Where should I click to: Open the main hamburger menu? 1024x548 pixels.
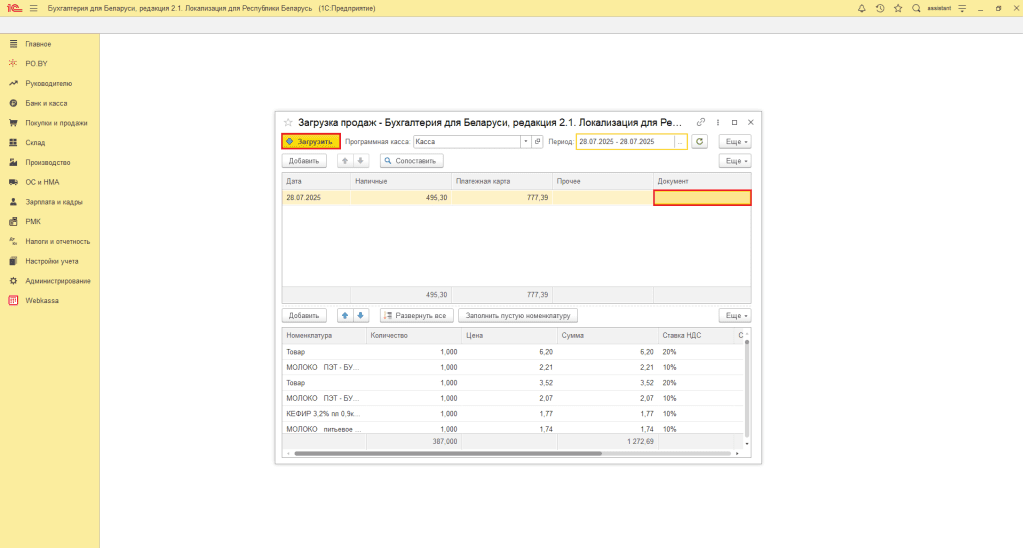(x=33, y=8)
